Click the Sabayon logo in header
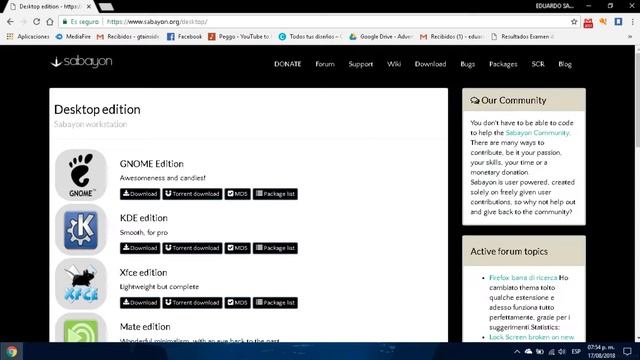Screen dimensions: 640x360 pos(81,62)
